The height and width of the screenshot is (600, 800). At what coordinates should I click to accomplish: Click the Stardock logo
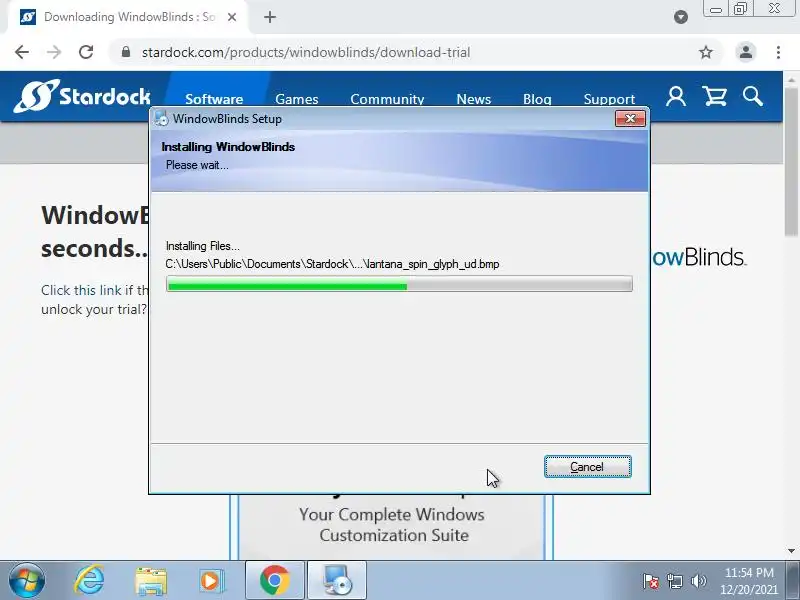(83, 96)
